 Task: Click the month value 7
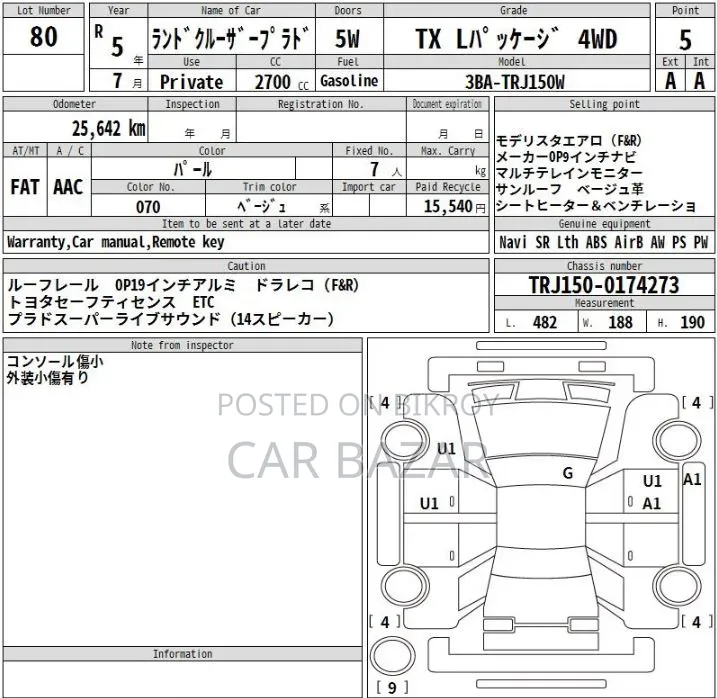click(x=118, y=81)
